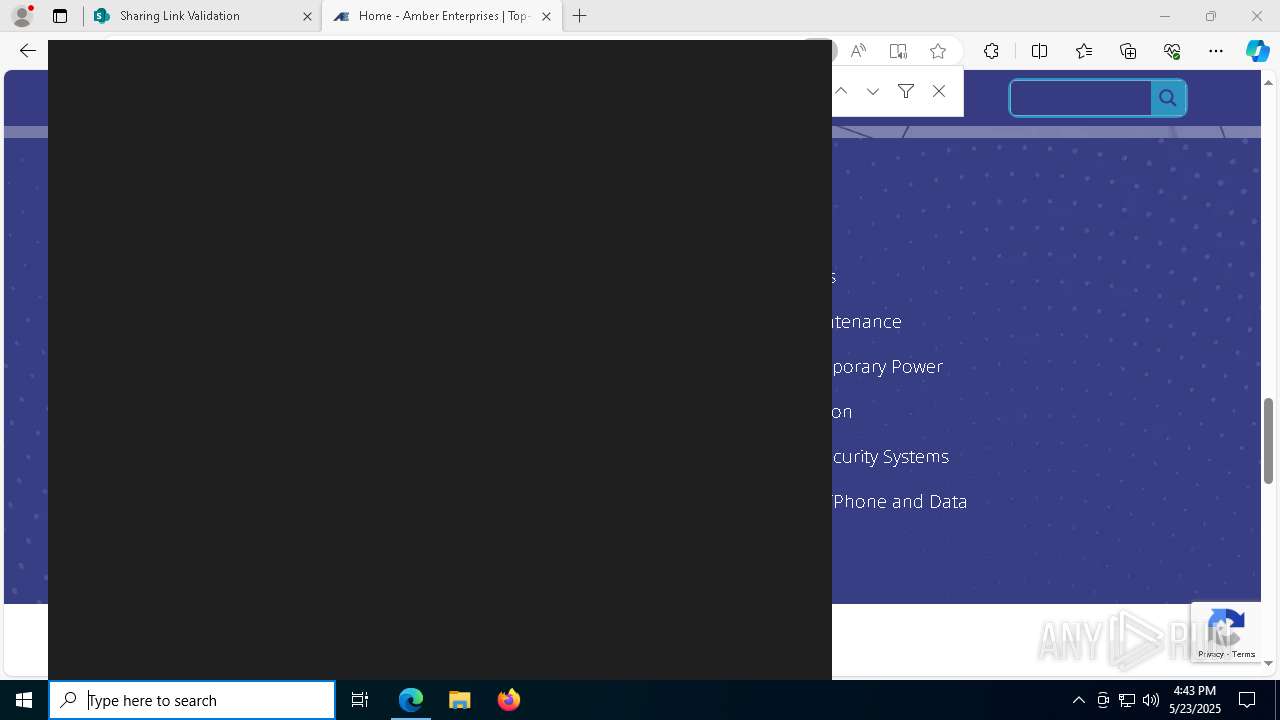Click scrollbar down arrow
Screen dimensions: 1280x720
coord(1268,663)
